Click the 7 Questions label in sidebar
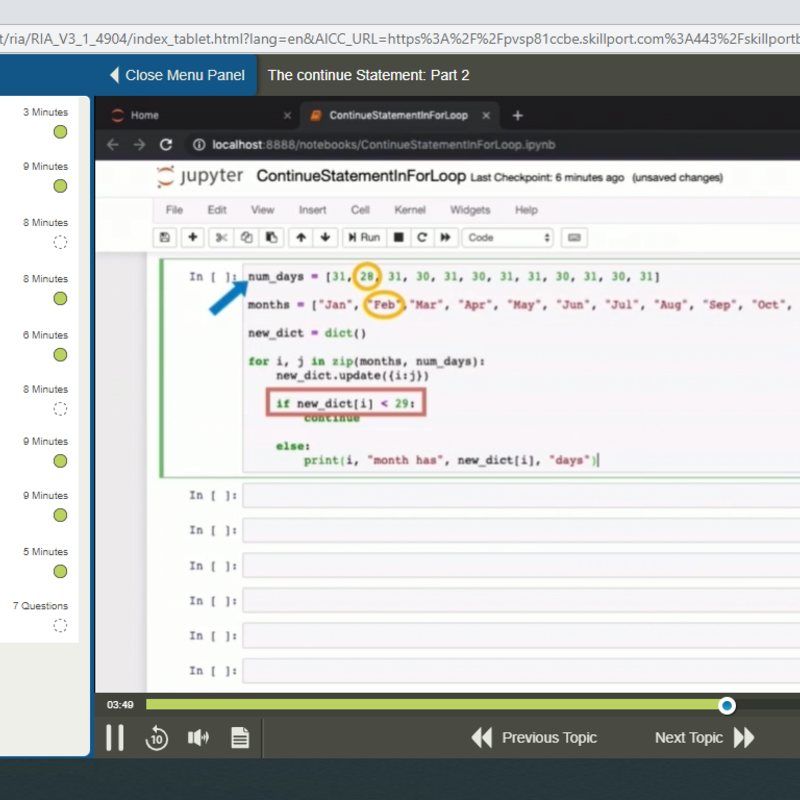Screen dimensions: 800x800 [x=40, y=606]
